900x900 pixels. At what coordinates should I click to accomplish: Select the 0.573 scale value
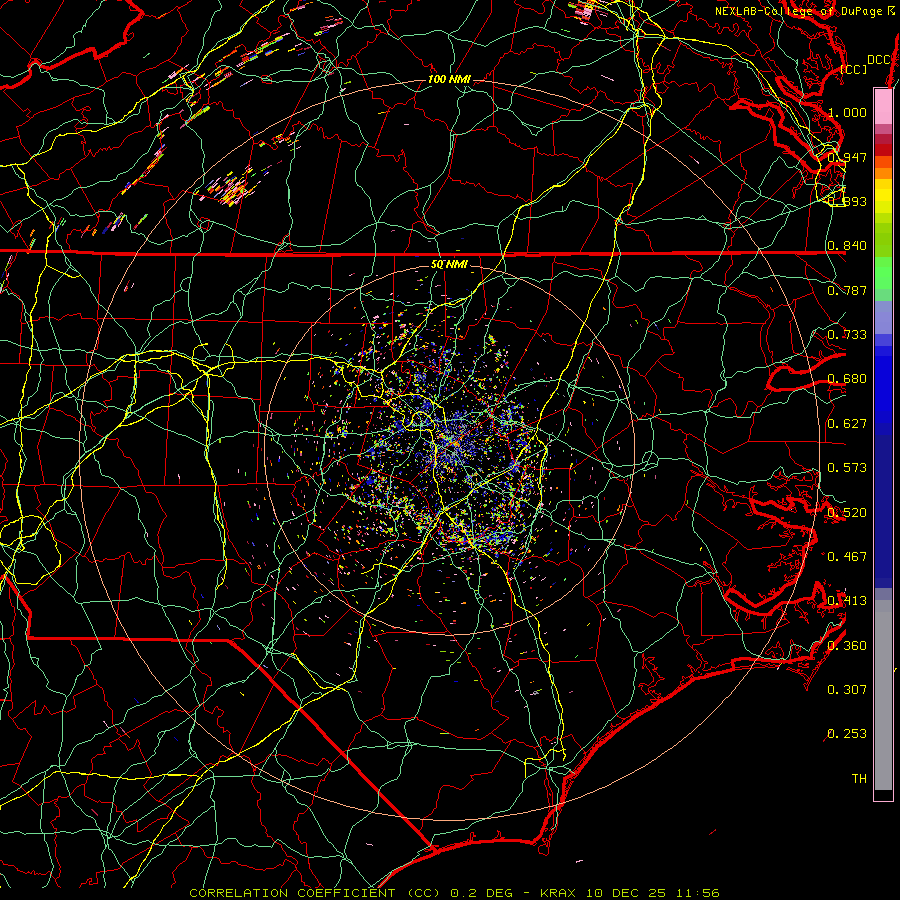coord(847,468)
